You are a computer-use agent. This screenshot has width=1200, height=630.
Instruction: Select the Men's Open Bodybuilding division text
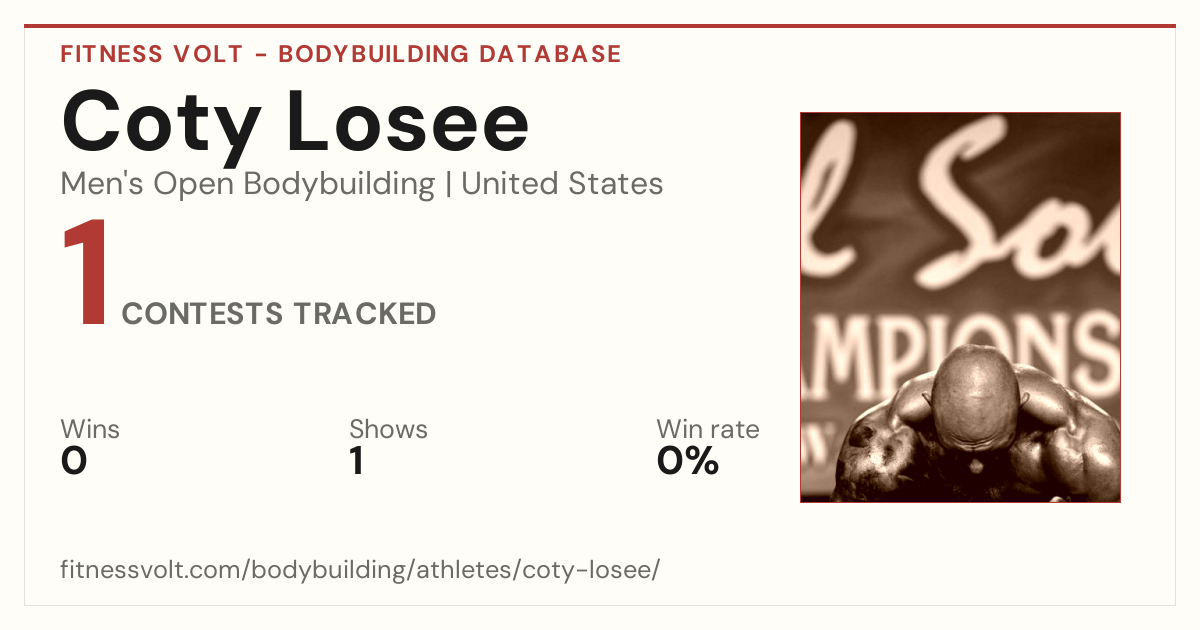click(x=248, y=184)
